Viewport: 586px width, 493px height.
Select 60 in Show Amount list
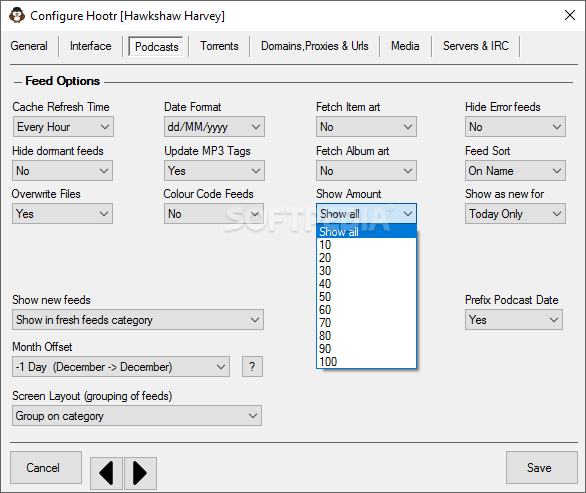coord(366,310)
